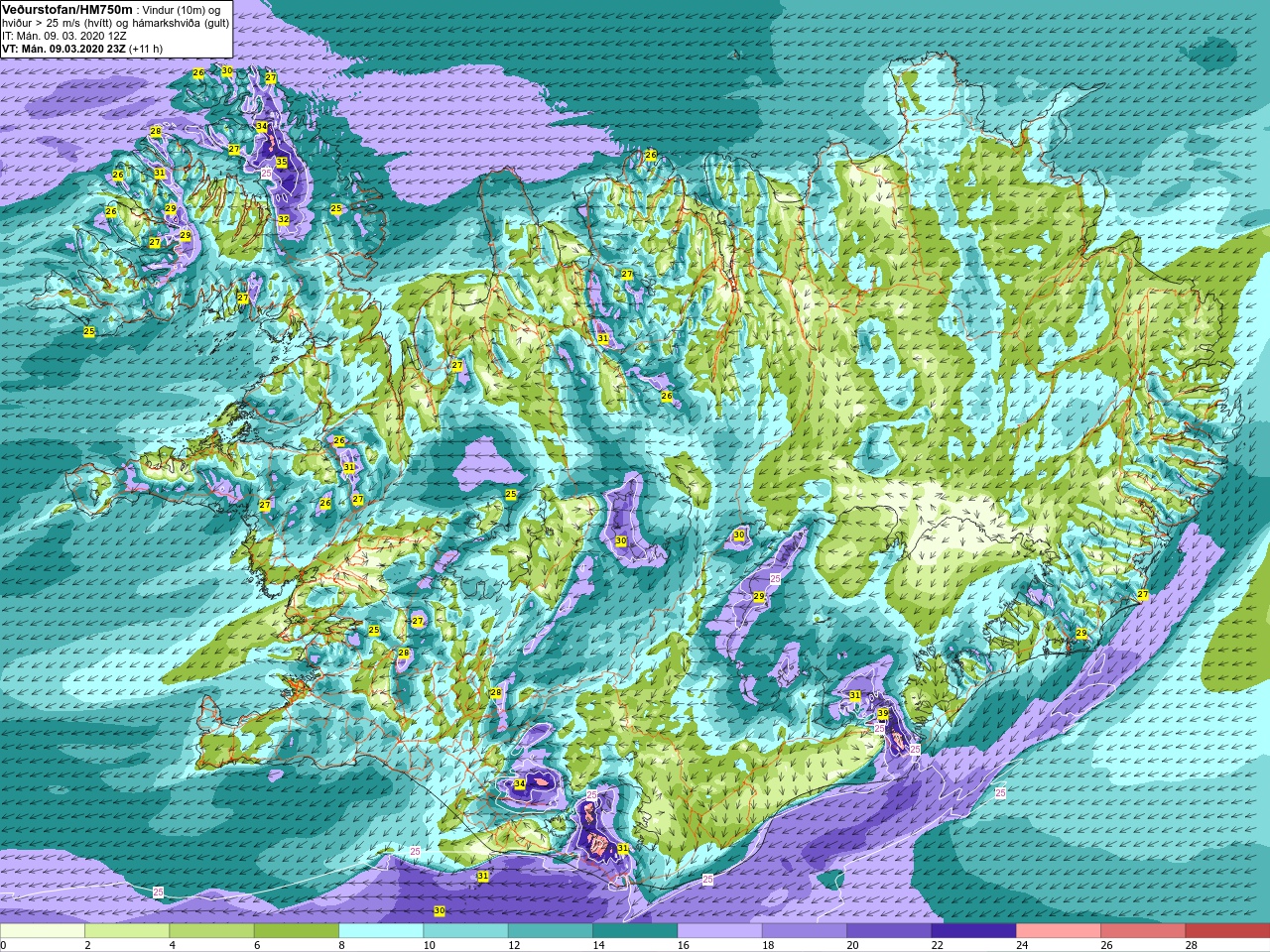Select the dark teal 14–16 m/s legend swatch
The height and width of the screenshot is (952, 1270).
coord(635,931)
